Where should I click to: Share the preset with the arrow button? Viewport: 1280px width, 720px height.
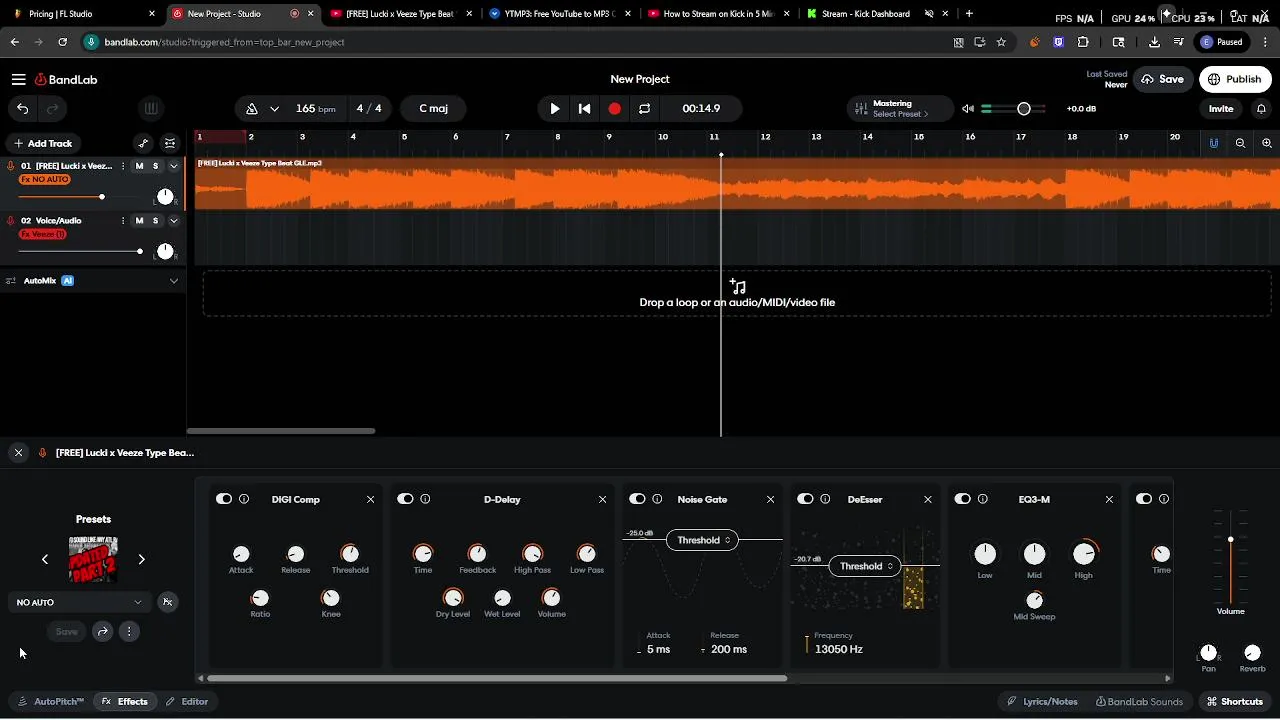pyautogui.click(x=102, y=631)
